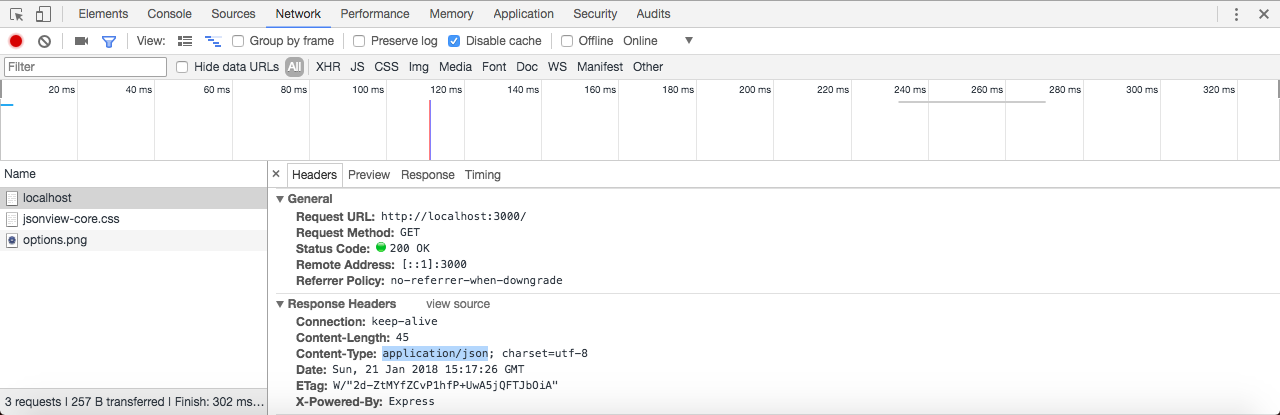
Task: Filter requests by XHR type
Action: (x=328, y=67)
